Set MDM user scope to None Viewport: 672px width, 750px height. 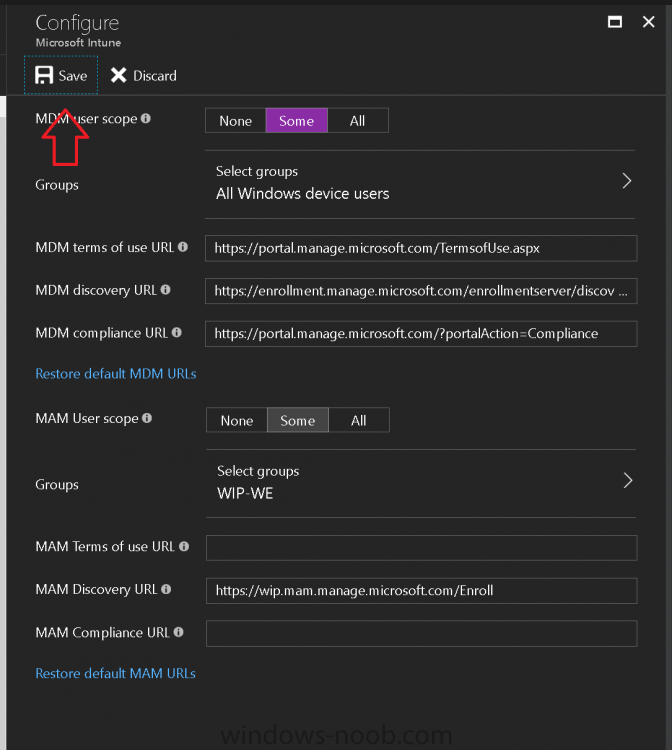tap(236, 121)
